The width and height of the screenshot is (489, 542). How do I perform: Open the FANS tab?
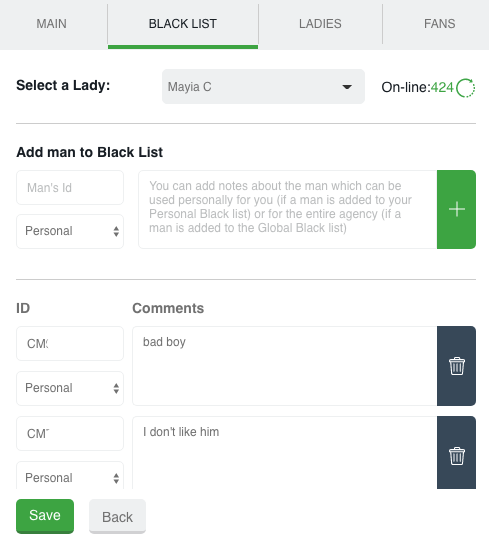point(439,24)
